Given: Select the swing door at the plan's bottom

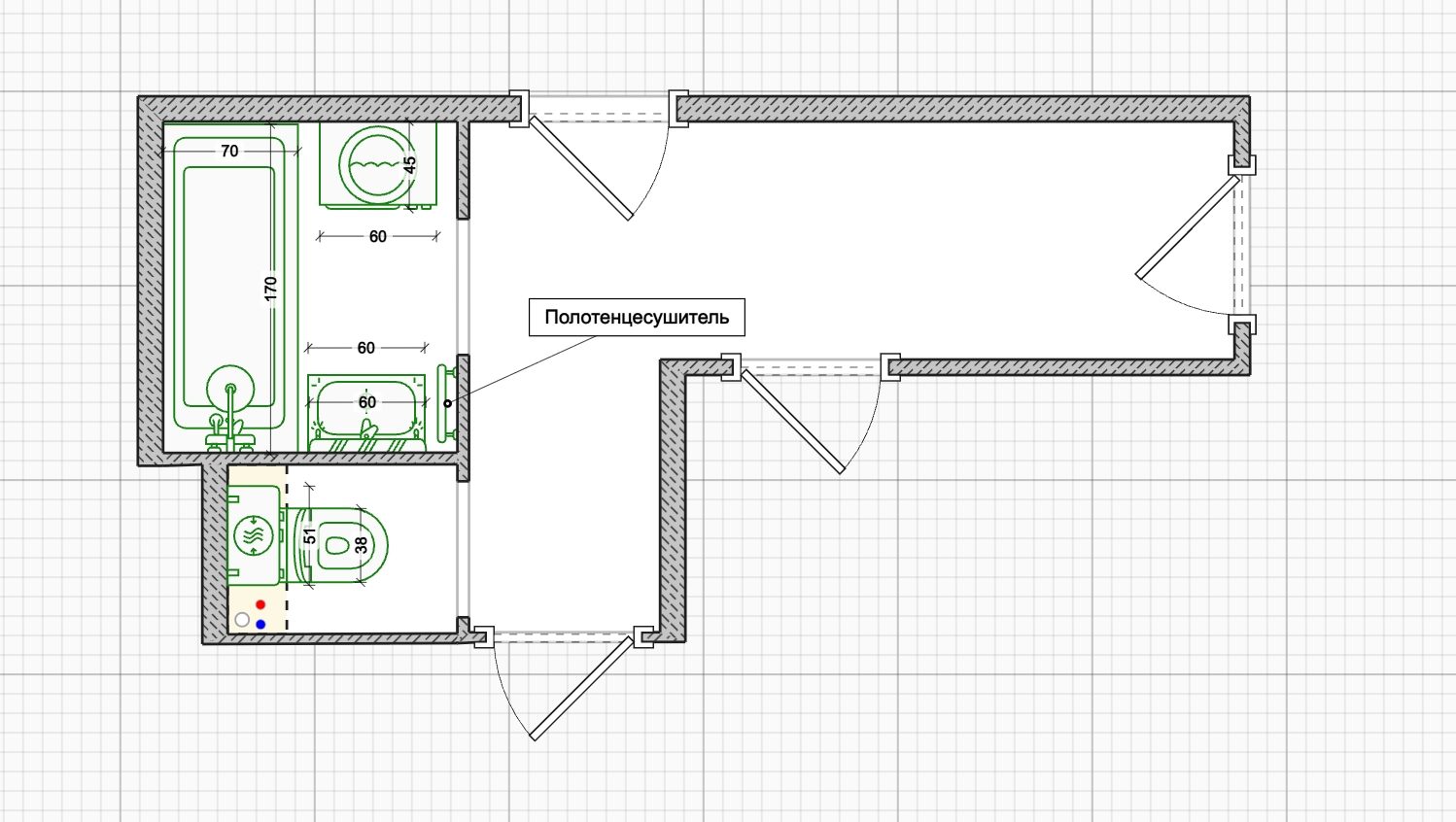Looking at the screenshot, I should tap(563, 683).
